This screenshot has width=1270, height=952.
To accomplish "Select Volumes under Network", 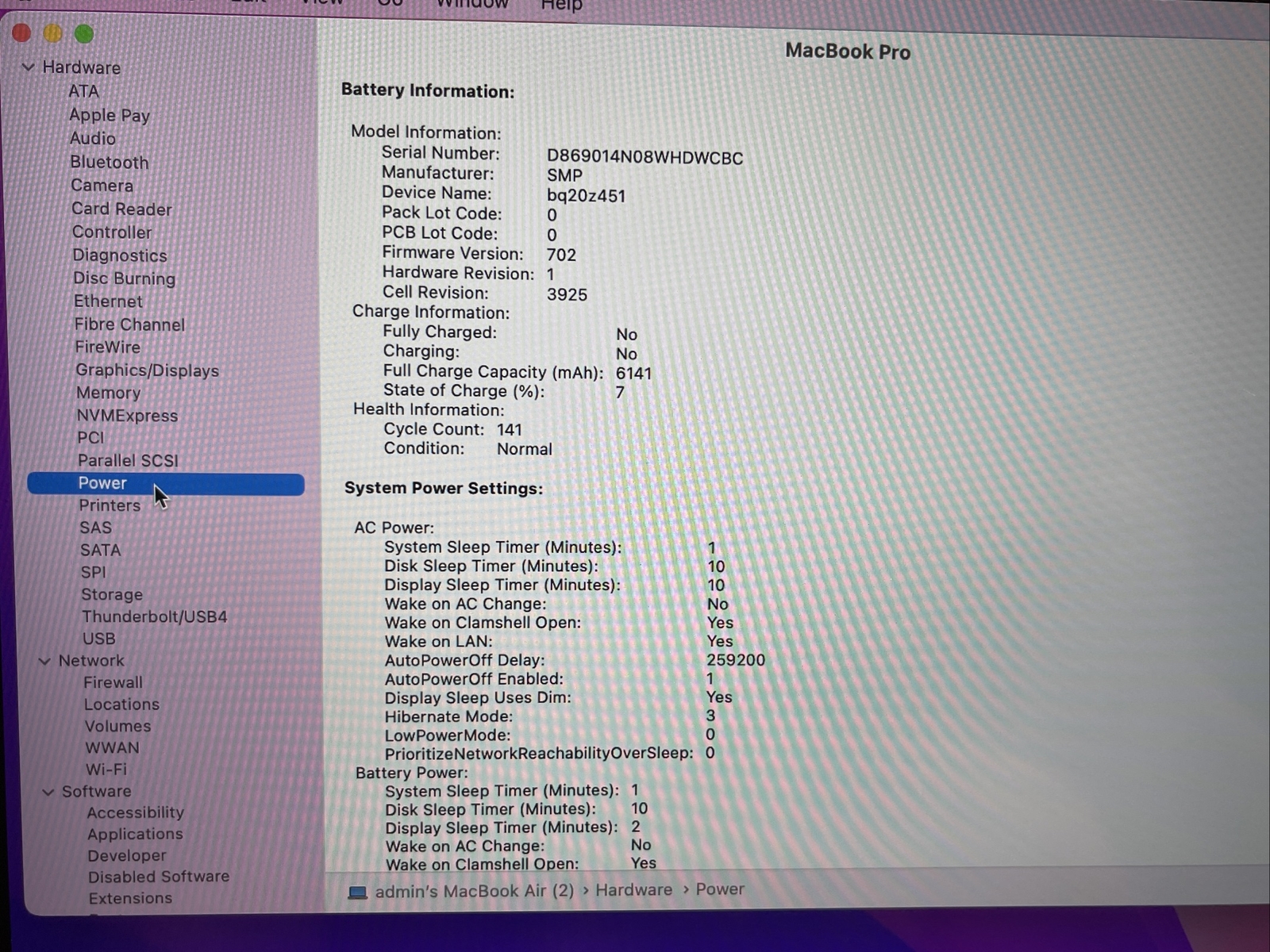I will (117, 726).
